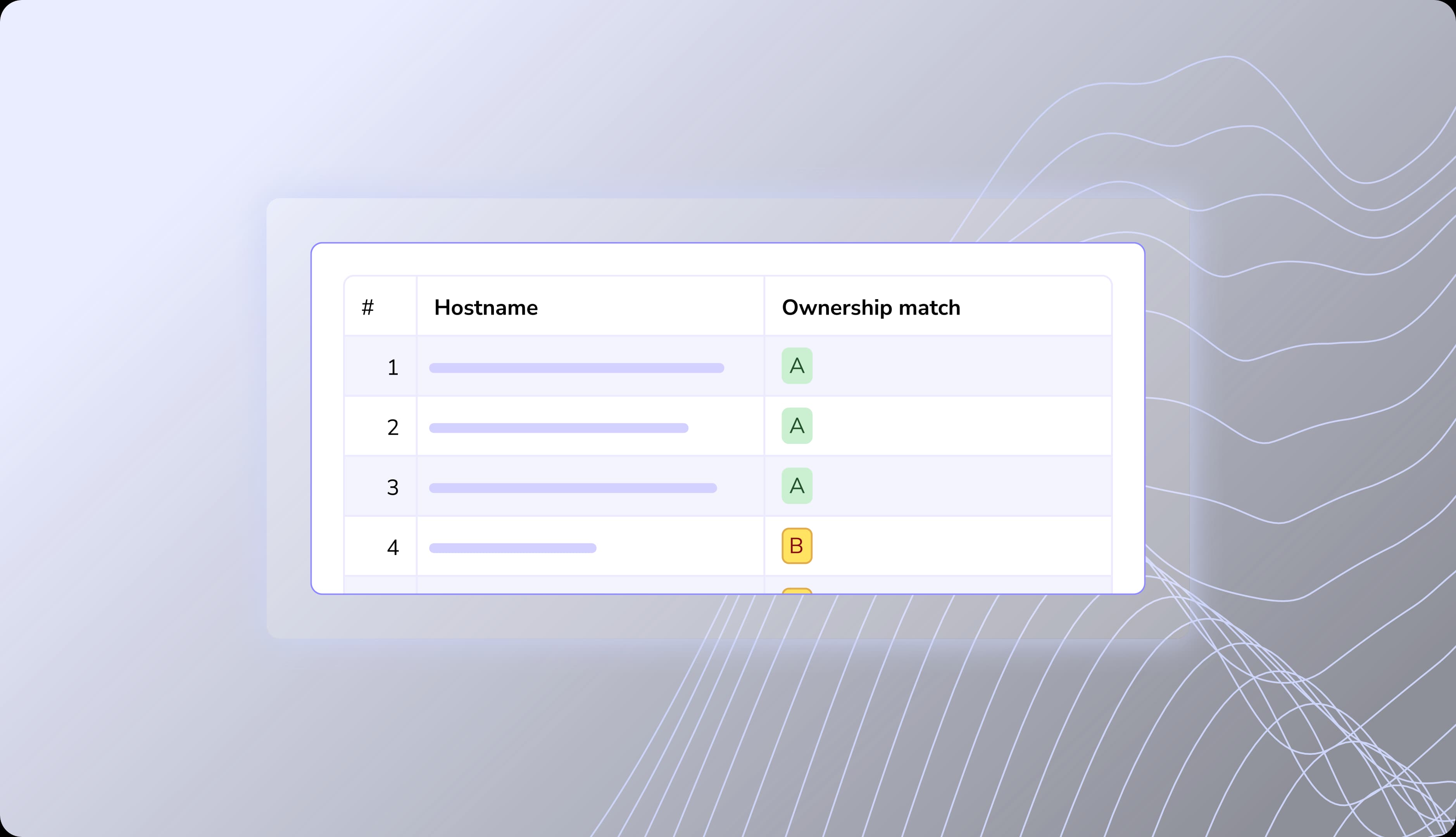
Task: Click the green A badge in row 1
Action: pyautogui.click(x=797, y=366)
